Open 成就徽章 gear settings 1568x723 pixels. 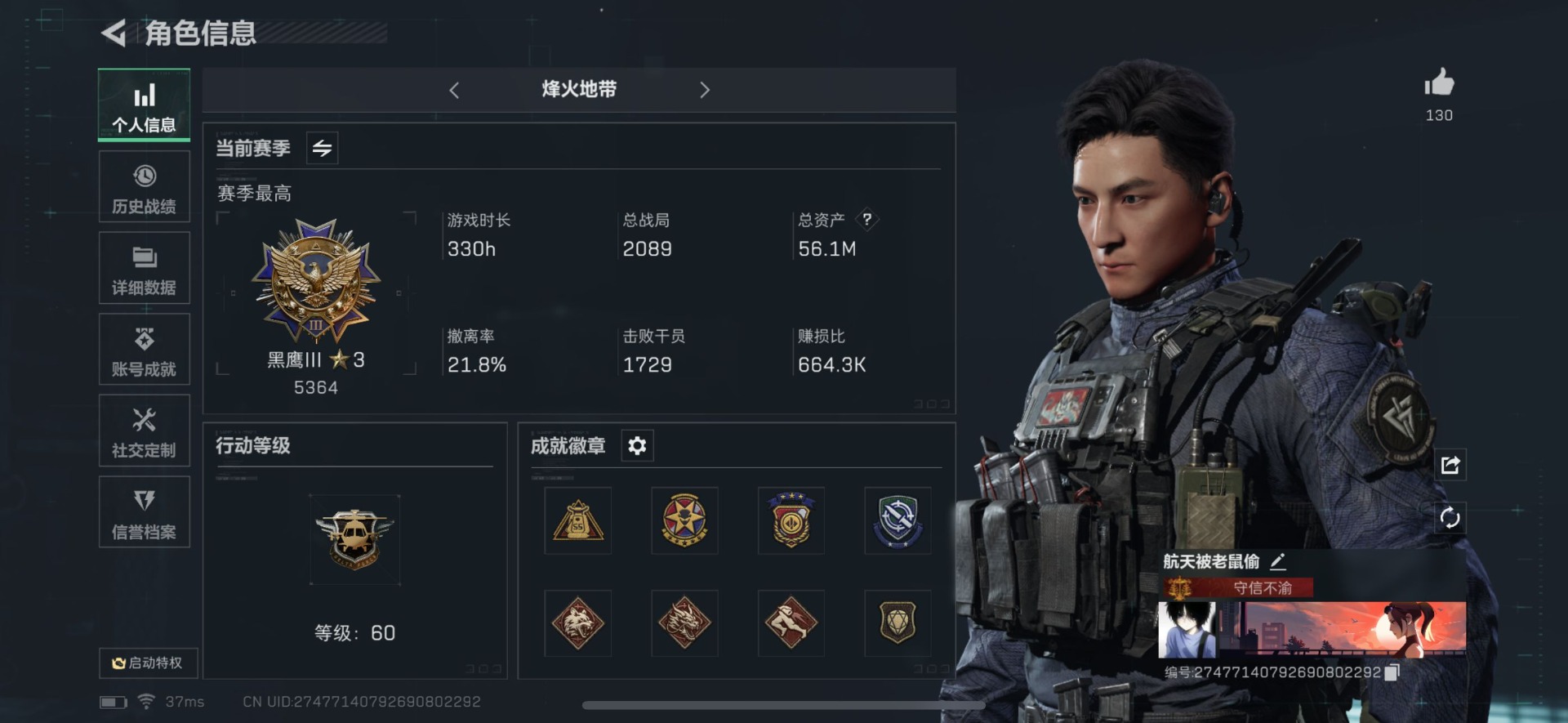tap(637, 445)
